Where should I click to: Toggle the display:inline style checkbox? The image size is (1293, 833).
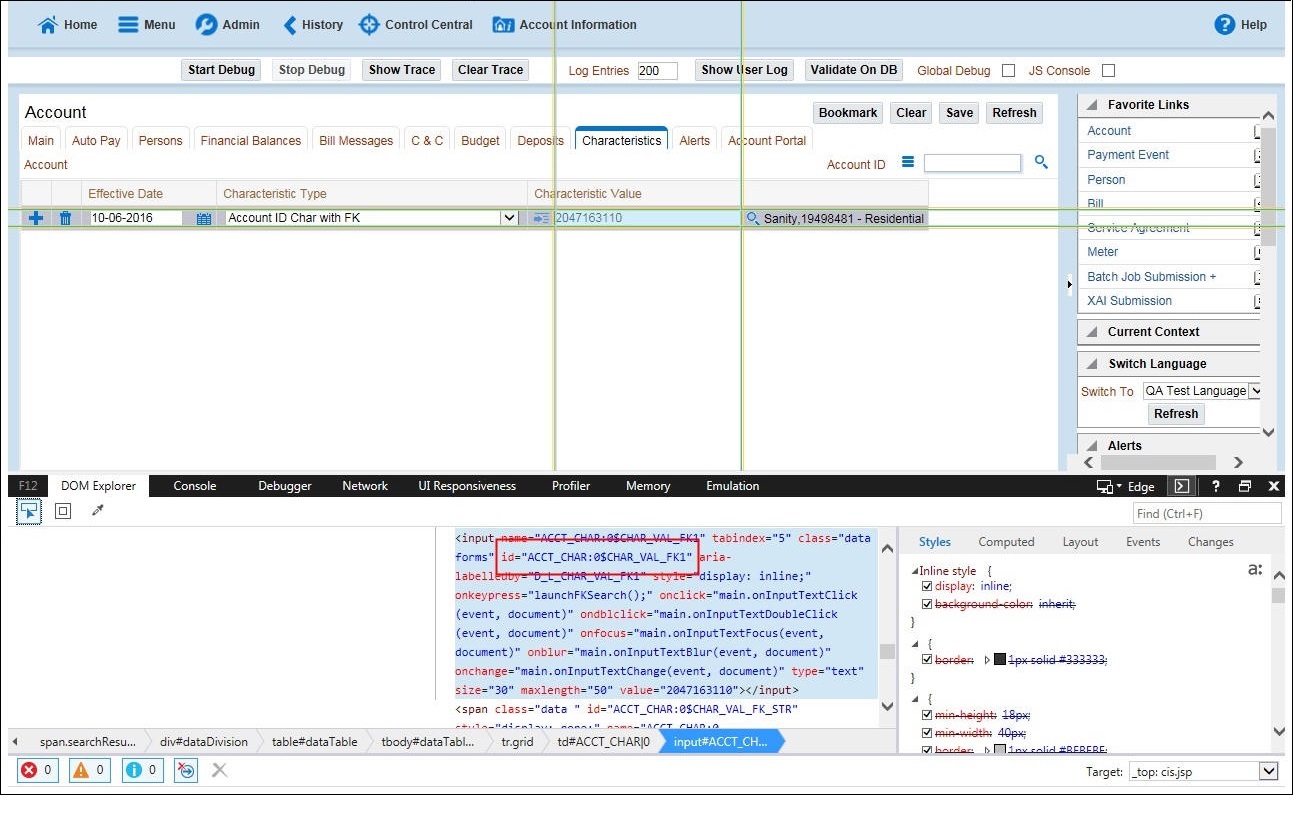(x=927, y=587)
